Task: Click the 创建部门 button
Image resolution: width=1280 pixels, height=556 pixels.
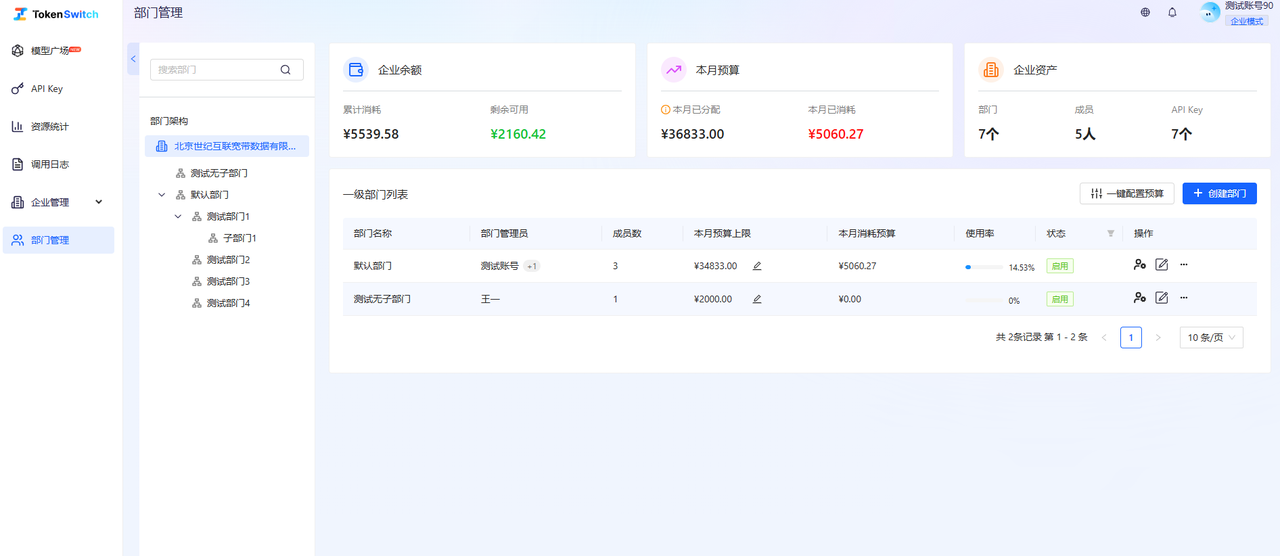Action: coord(1219,194)
